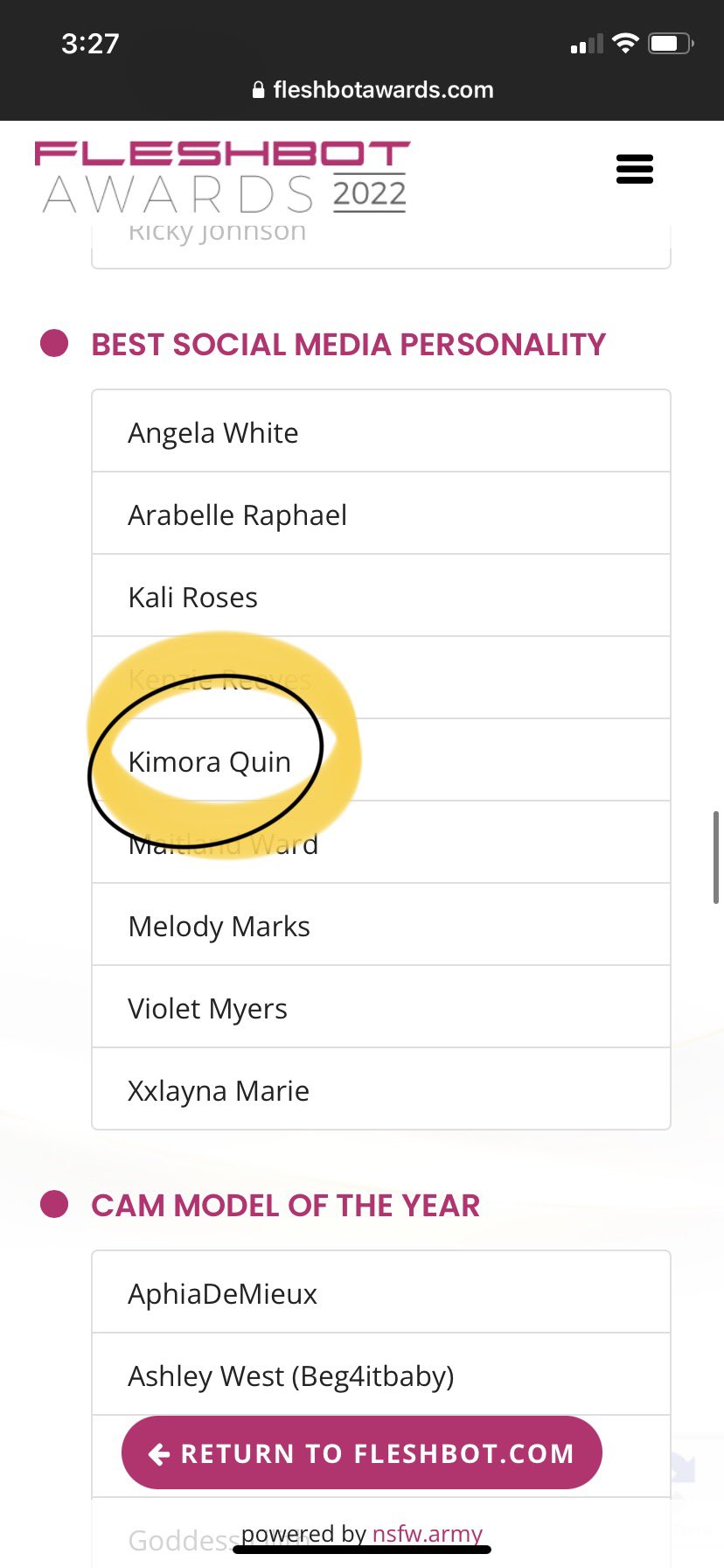The image size is (724, 1568).
Task: Tap the Best Social Media Personality heading
Action: click(348, 344)
